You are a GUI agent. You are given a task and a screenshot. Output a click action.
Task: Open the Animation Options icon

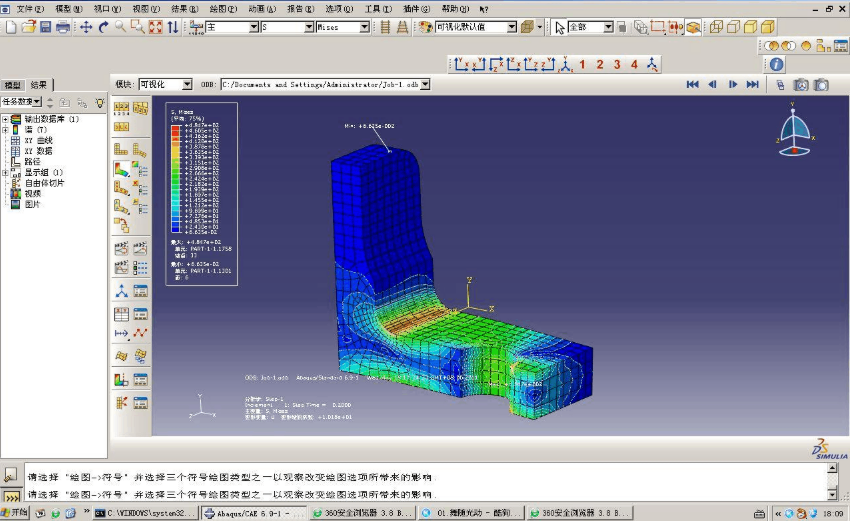(140, 267)
